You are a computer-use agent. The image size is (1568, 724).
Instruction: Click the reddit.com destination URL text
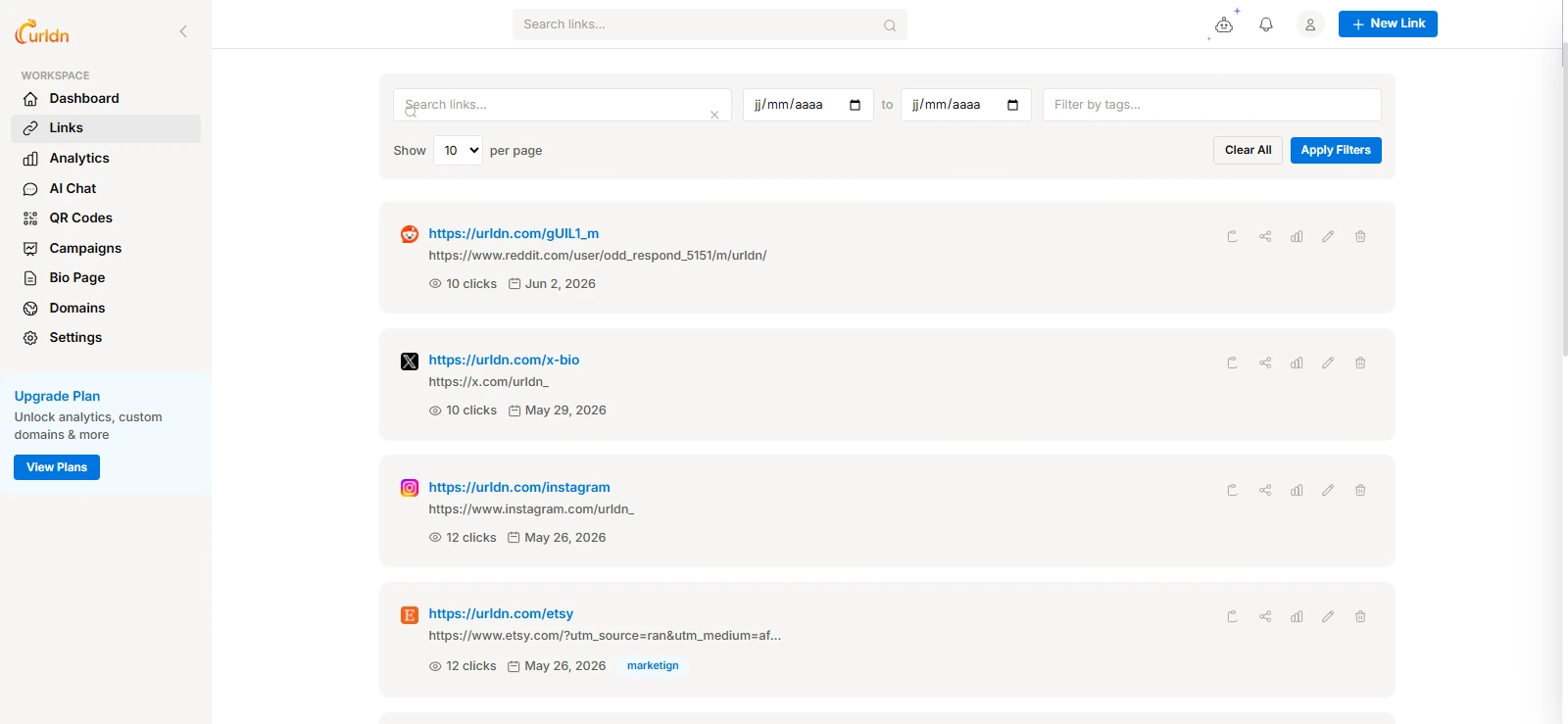coord(598,256)
